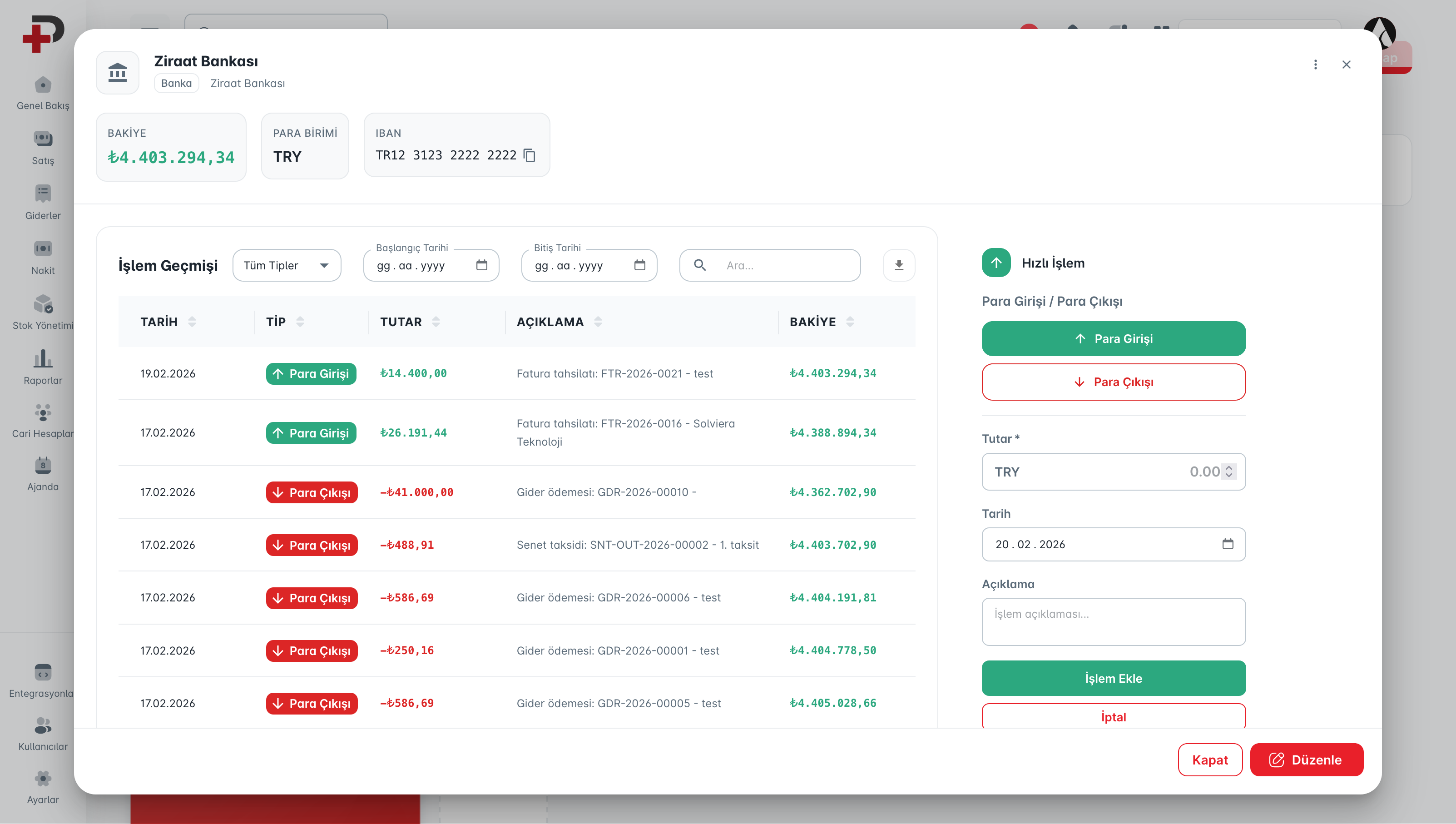The width and height of the screenshot is (1456, 824).
Task: Adjust the Tutar amount stepper arrows
Action: point(1228,472)
